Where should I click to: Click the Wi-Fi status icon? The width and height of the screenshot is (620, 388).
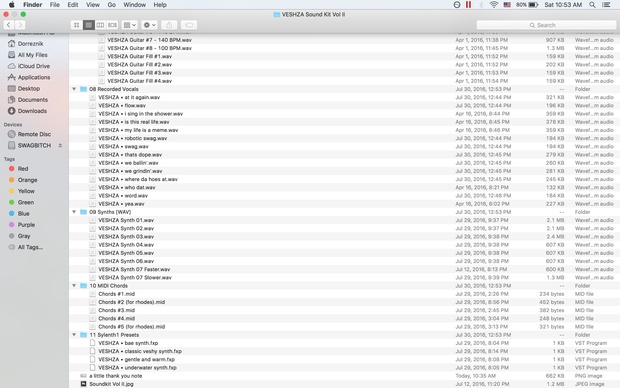[x=493, y=5]
